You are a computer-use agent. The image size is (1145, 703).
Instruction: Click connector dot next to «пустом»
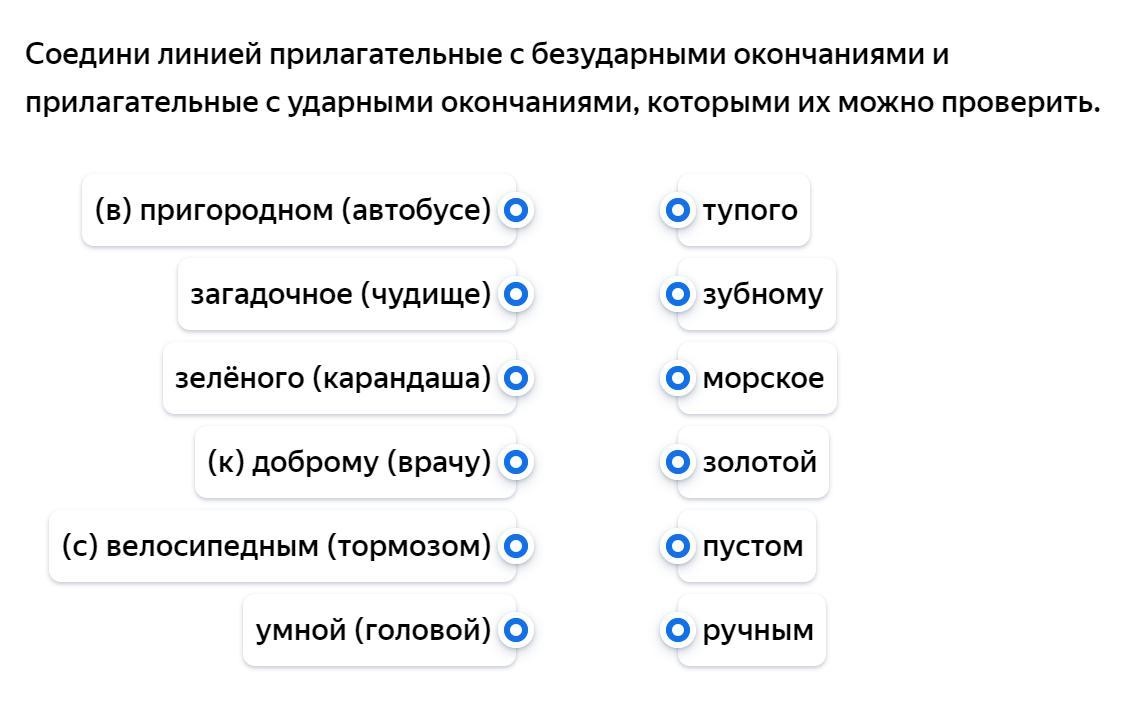pyautogui.click(x=677, y=547)
